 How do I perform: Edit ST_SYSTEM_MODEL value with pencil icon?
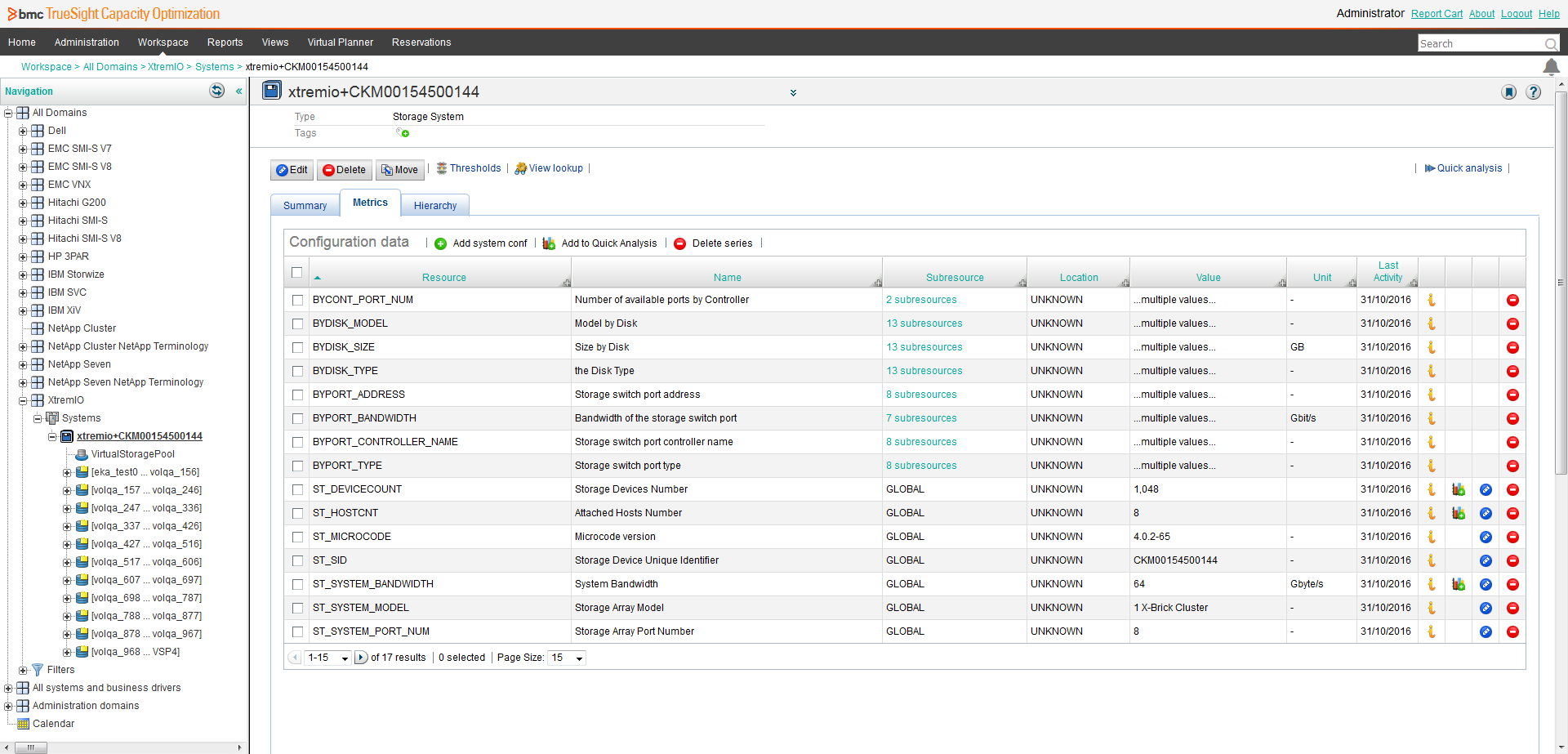click(x=1486, y=609)
